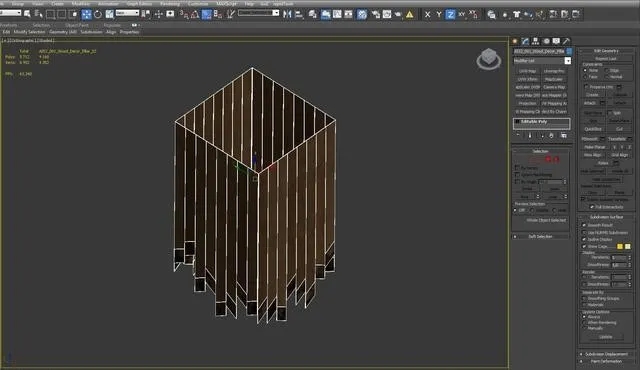The width and height of the screenshot is (640, 370).
Task: Select the None constraint radio button
Action: [586, 71]
